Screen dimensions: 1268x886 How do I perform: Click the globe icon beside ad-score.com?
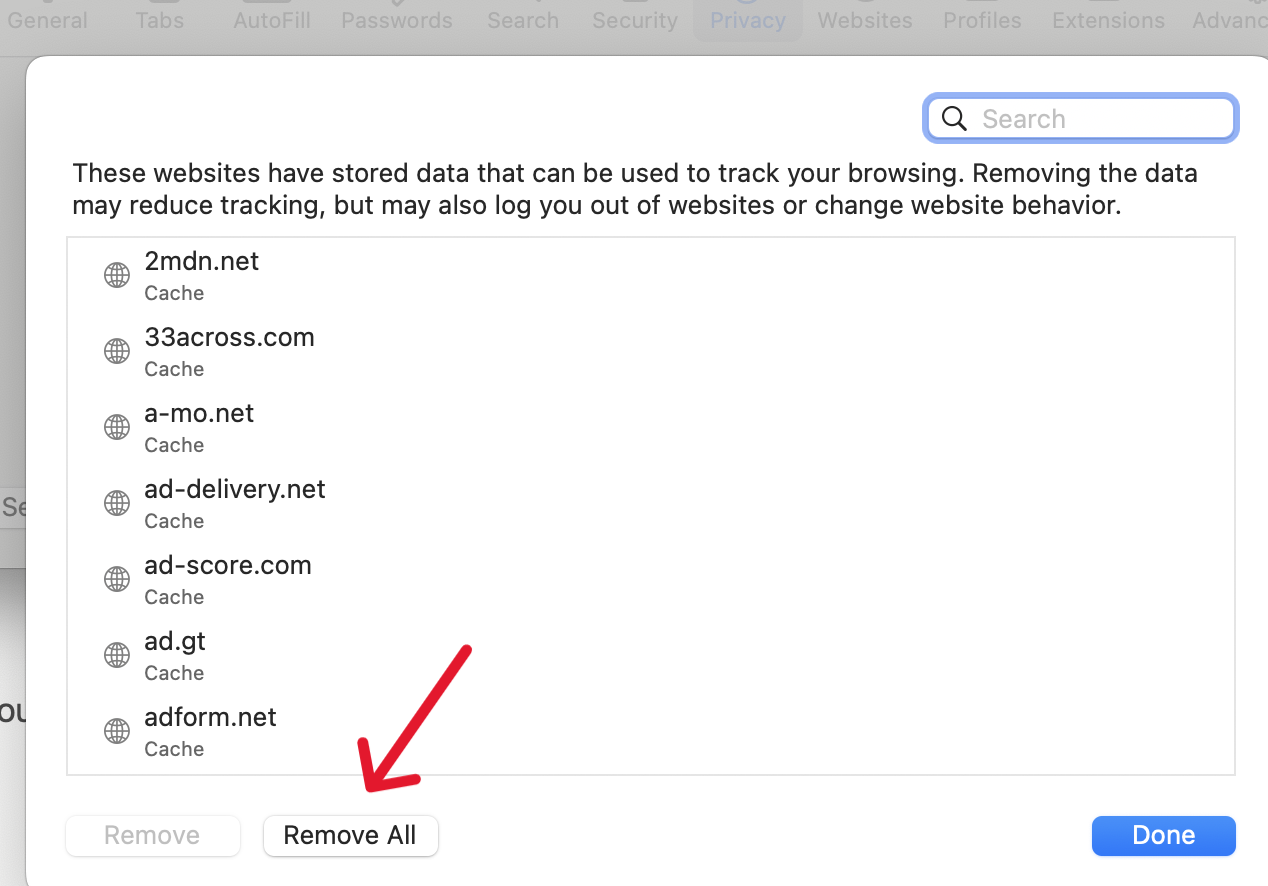[x=117, y=579]
